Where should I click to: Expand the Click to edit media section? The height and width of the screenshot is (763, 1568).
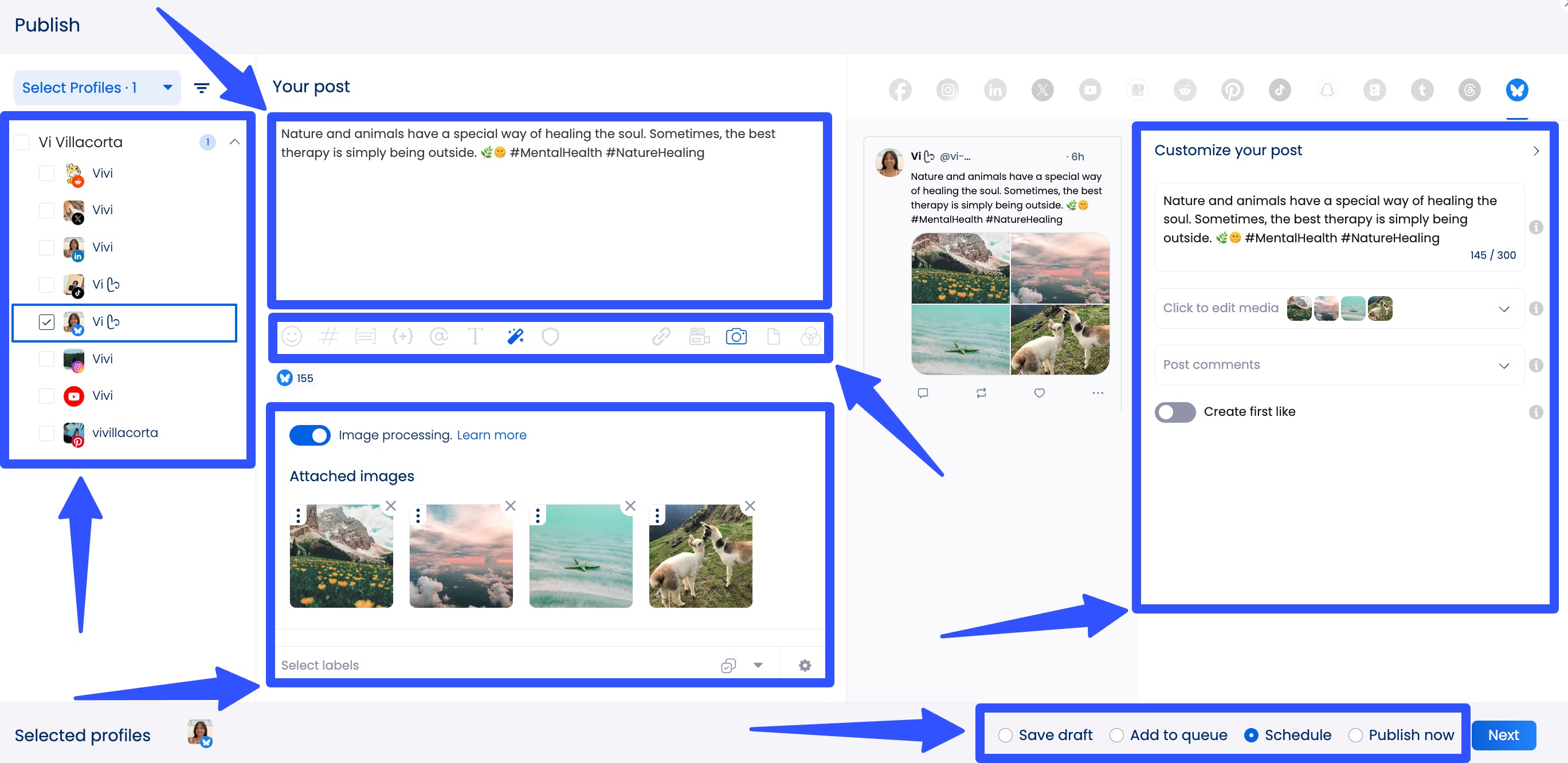(x=1504, y=309)
